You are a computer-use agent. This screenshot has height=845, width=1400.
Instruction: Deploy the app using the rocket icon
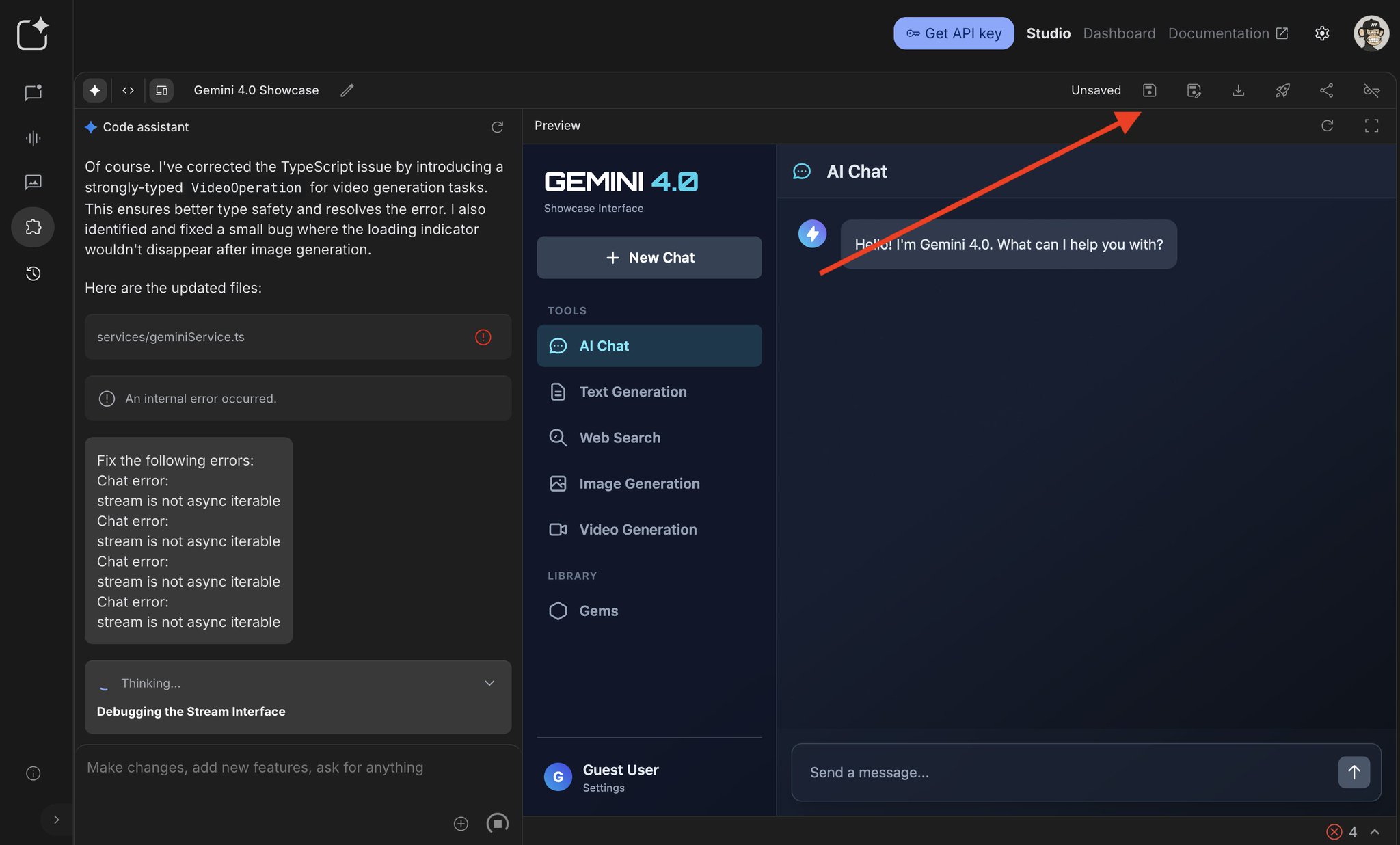(1282, 90)
